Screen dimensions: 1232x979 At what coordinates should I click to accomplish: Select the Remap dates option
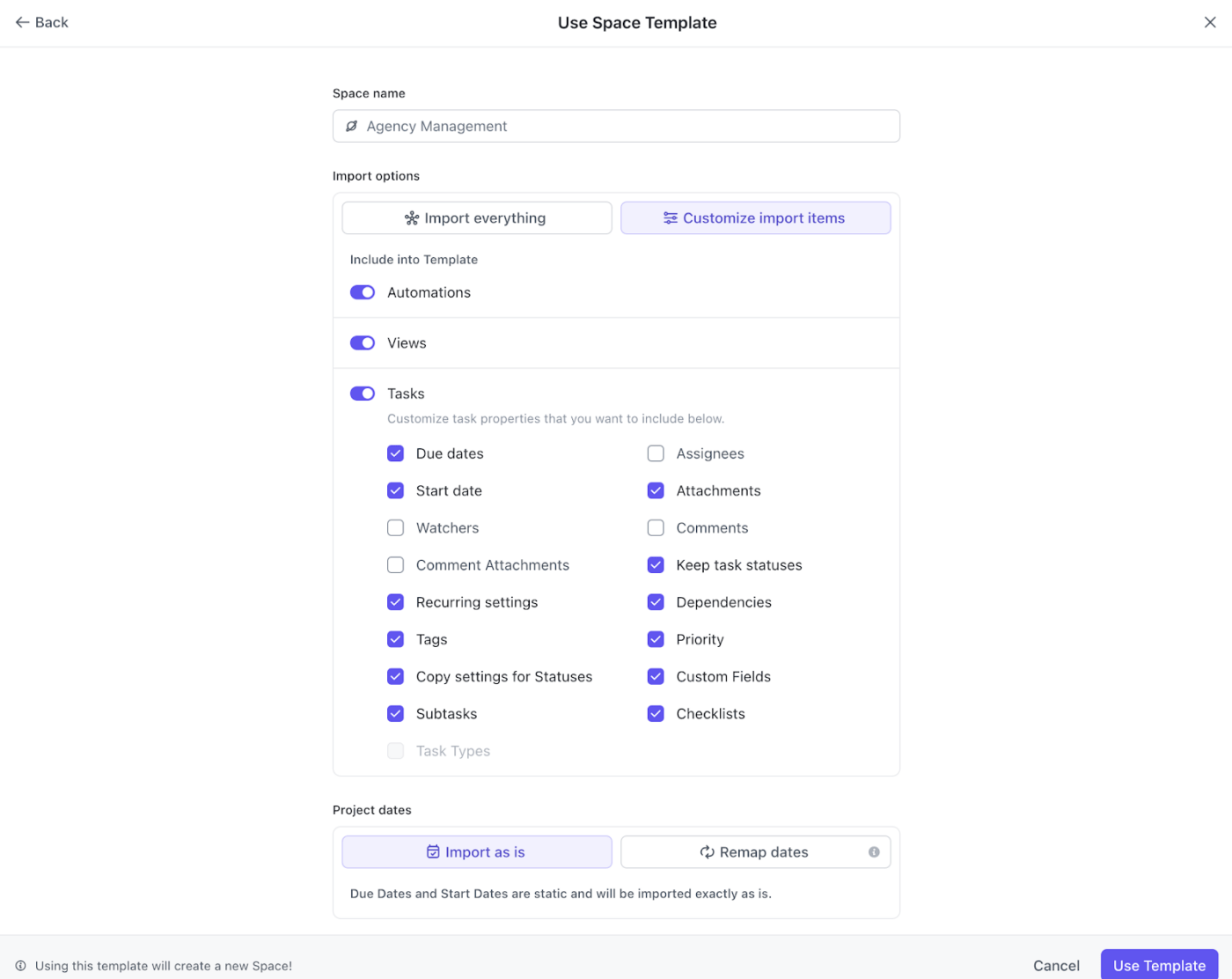(755, 851)
